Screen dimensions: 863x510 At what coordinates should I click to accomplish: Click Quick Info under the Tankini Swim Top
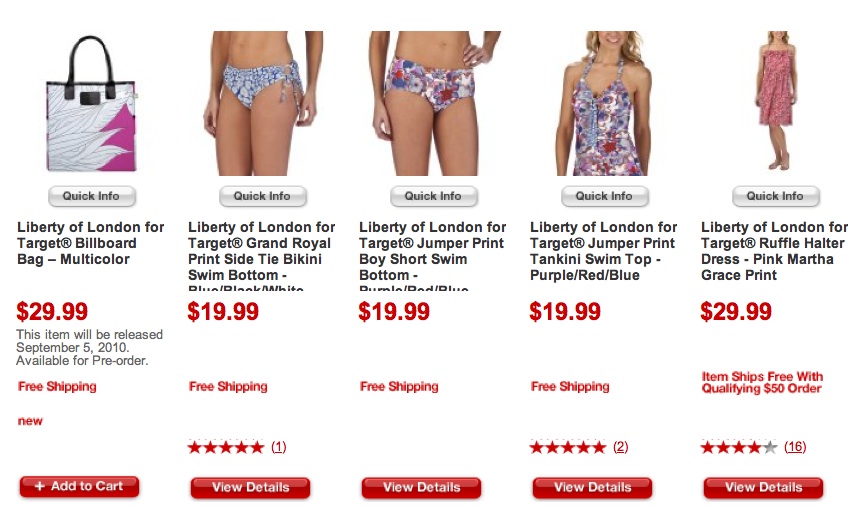(x=604, y=196)
